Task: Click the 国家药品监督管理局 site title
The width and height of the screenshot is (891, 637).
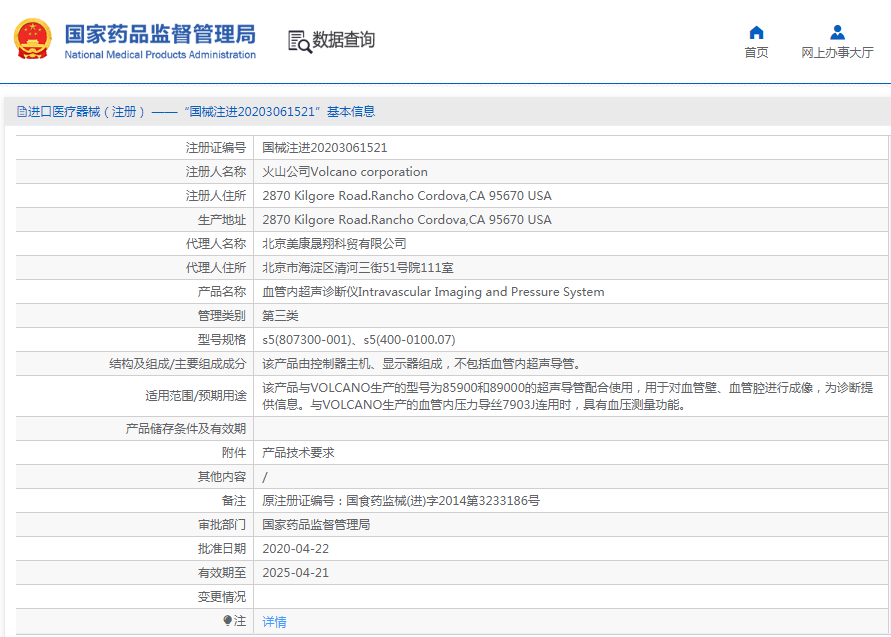Action: click(x=160, y=33)
